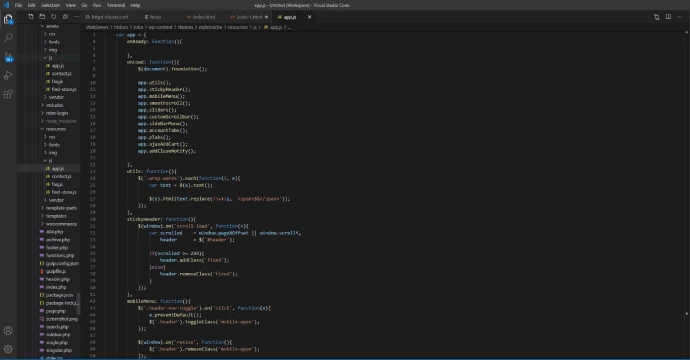Click htdocs in the breadcrumb path
This screenshot has width=690, height=360.
121,27
